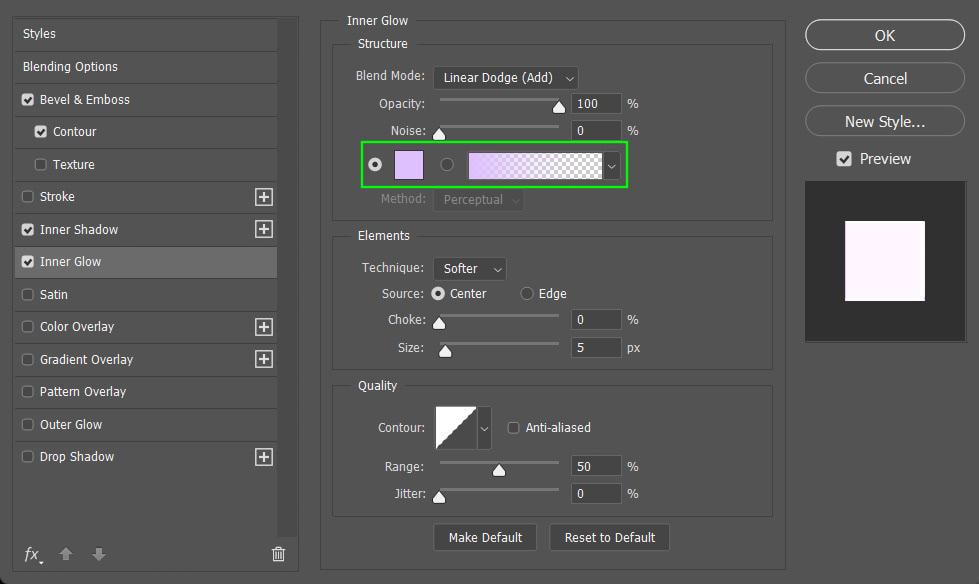Viewport: 979px width, 584px height.
Task: Select Center as glow source
Action: [x=438, y=294]
